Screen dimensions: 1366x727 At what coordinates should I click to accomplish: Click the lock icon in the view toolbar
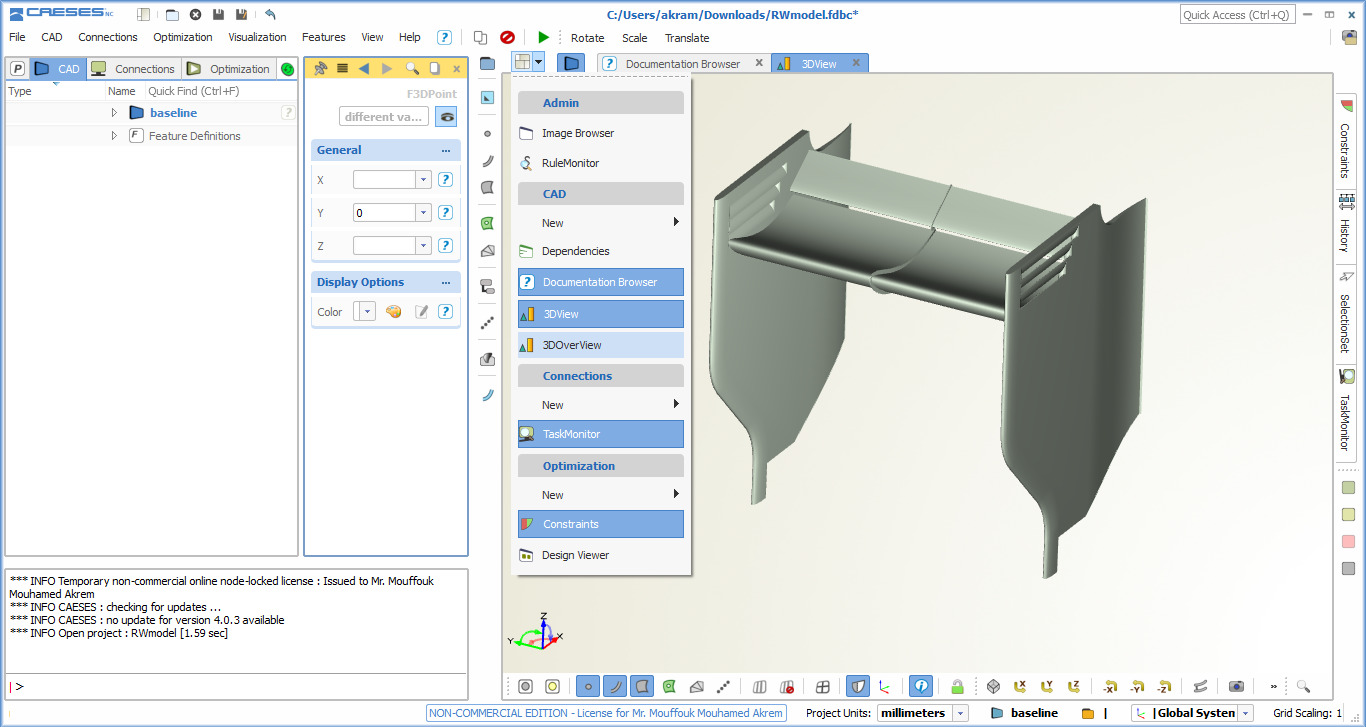[x=957, y=686]
